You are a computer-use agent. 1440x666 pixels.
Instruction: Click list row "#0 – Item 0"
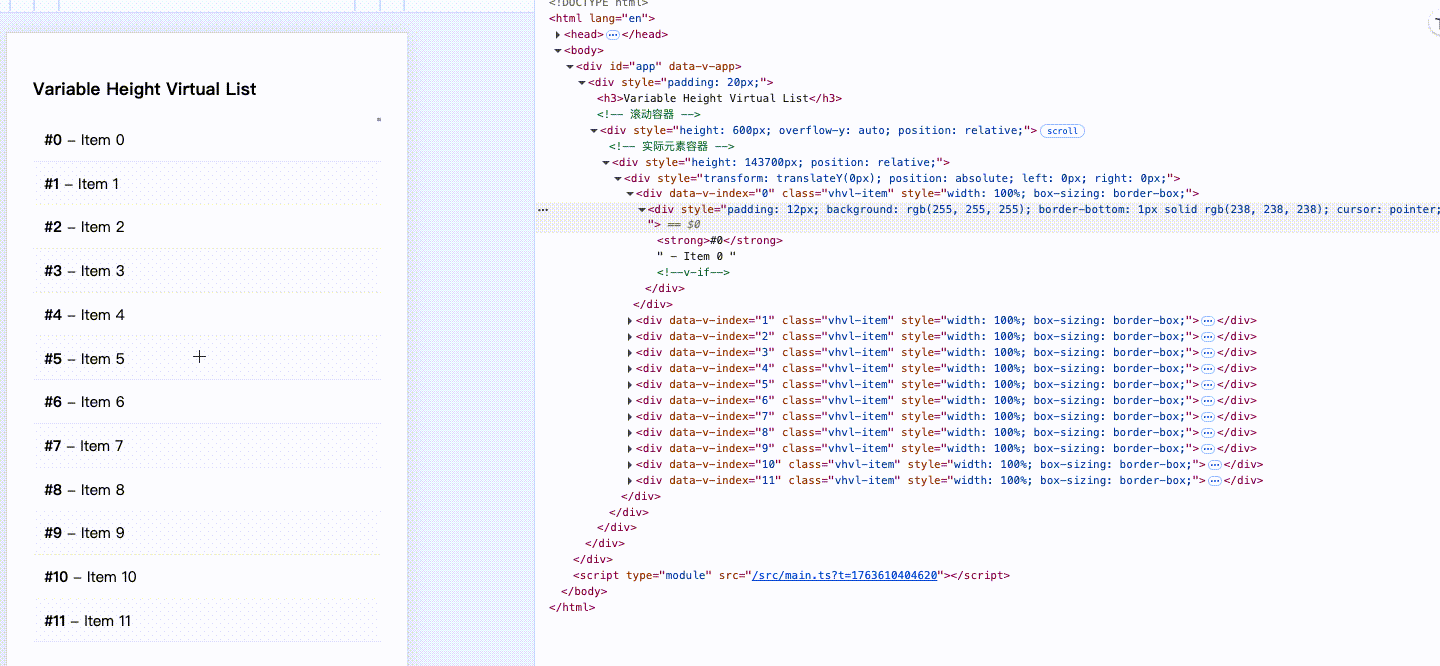point(207,140)
